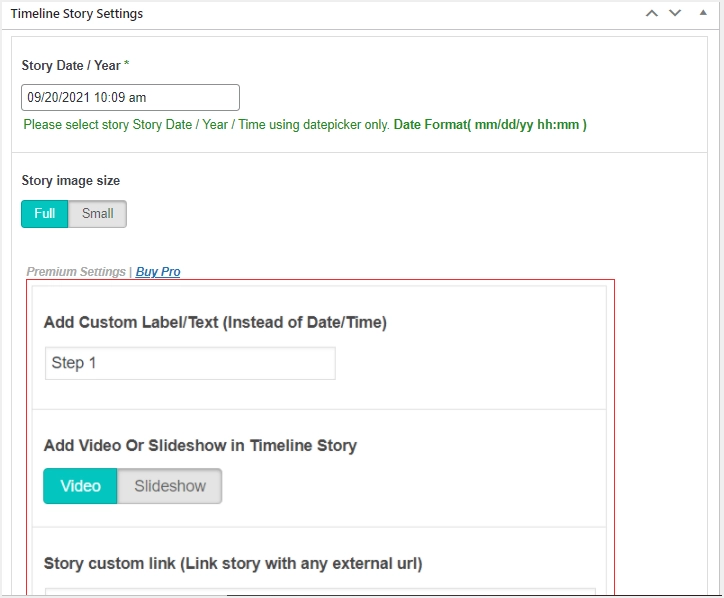This screenshot has width=724, height=598.
Task: Collapse the Timeline Story Settings panel
Action: coord(703,13)
